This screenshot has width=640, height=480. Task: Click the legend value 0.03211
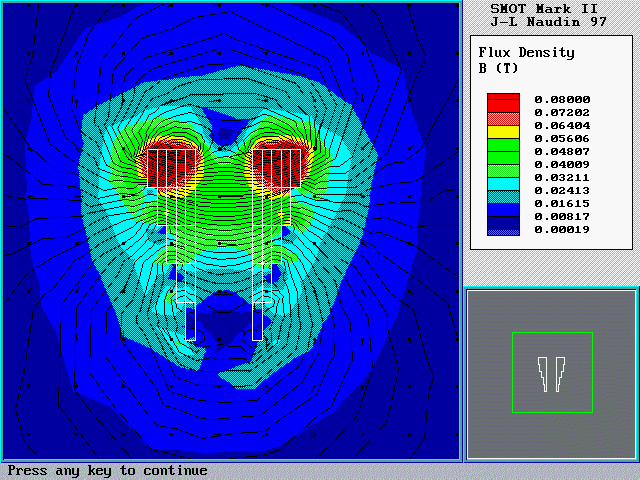click(x=562, y=178)
